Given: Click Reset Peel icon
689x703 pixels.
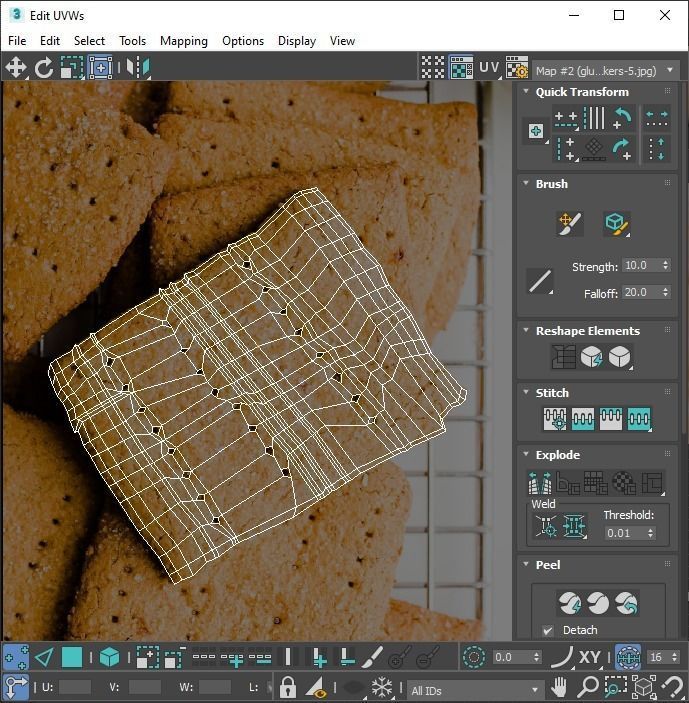Looking at the screenshot, I should (x=626, y=603).
